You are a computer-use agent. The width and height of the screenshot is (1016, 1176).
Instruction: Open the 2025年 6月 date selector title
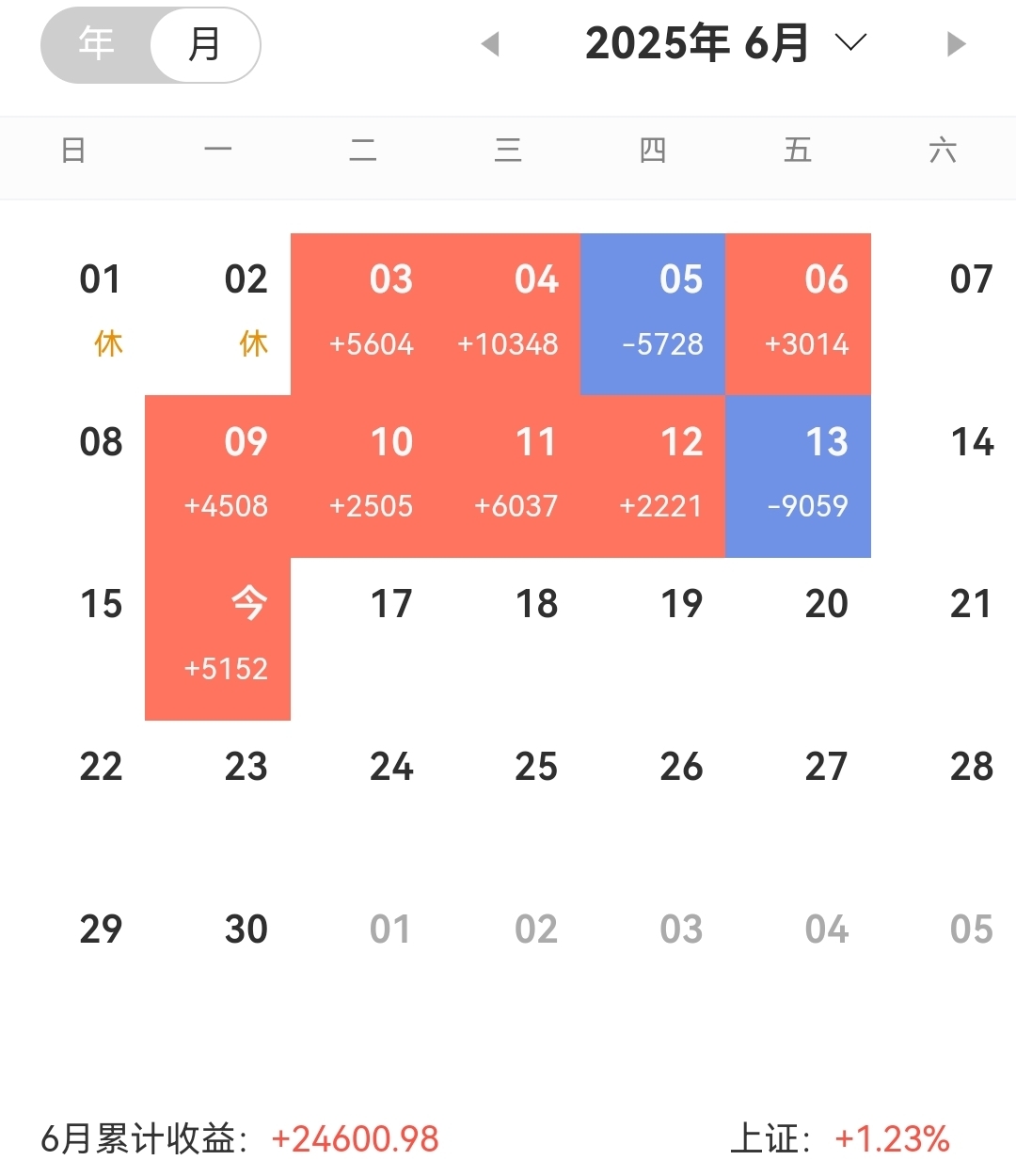tap(697, 43)
